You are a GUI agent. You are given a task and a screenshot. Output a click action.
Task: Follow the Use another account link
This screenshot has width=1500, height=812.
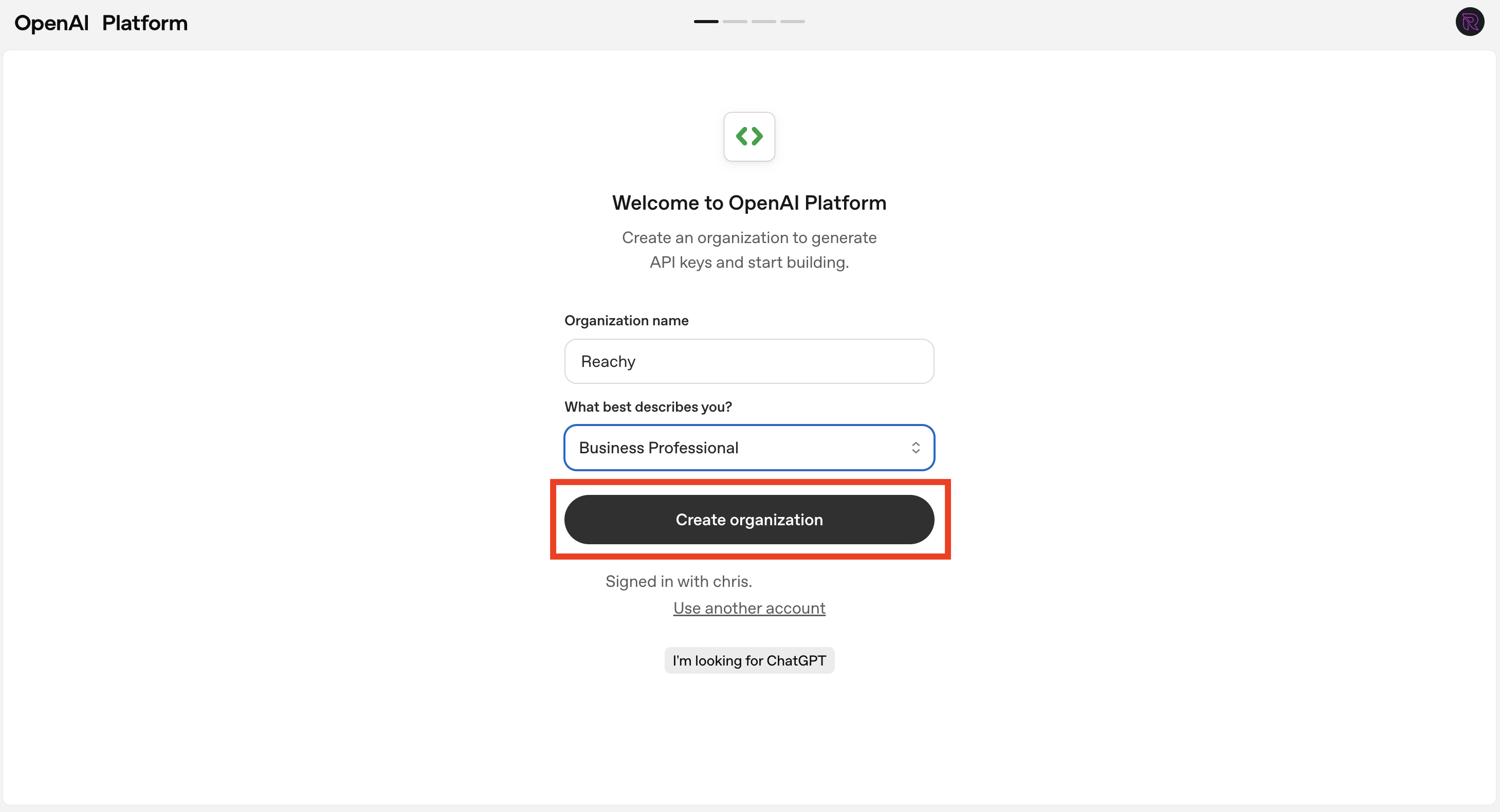point(749,608)
